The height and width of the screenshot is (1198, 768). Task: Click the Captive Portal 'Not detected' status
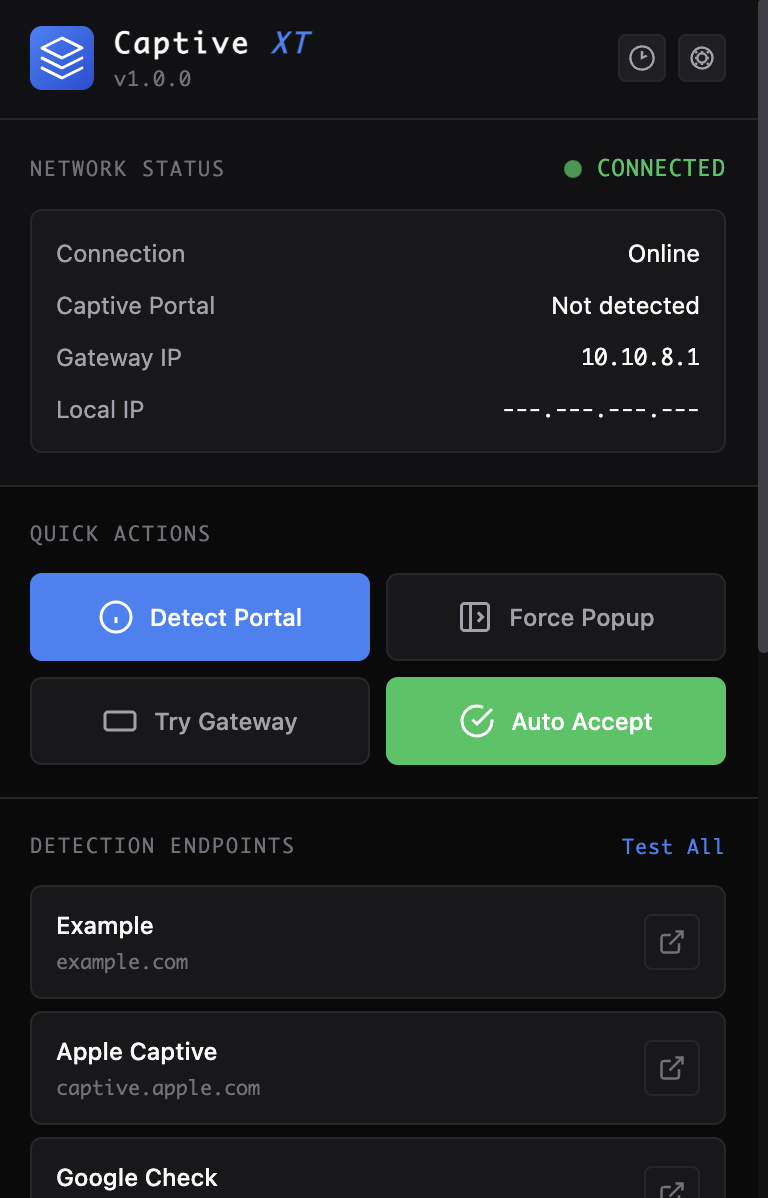click(x=625, y=305)
